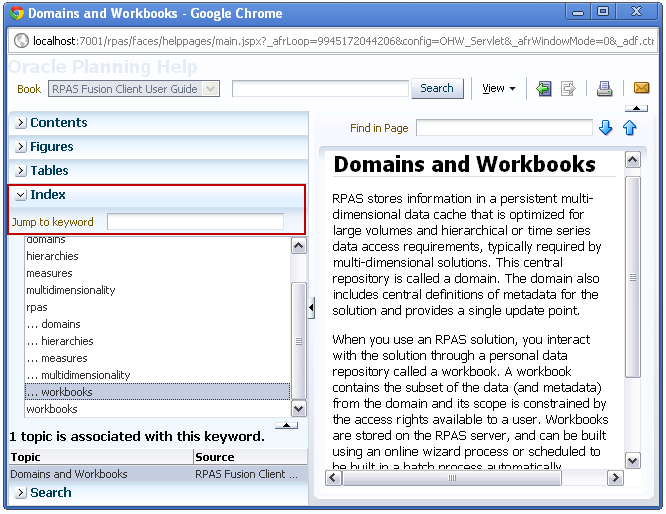
Task: Click content pane horizontal scroll right arrow
Action: [x=615, y=478]
